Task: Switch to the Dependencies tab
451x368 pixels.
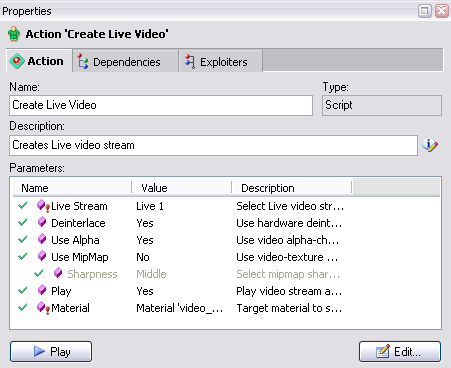Action: 125,61
